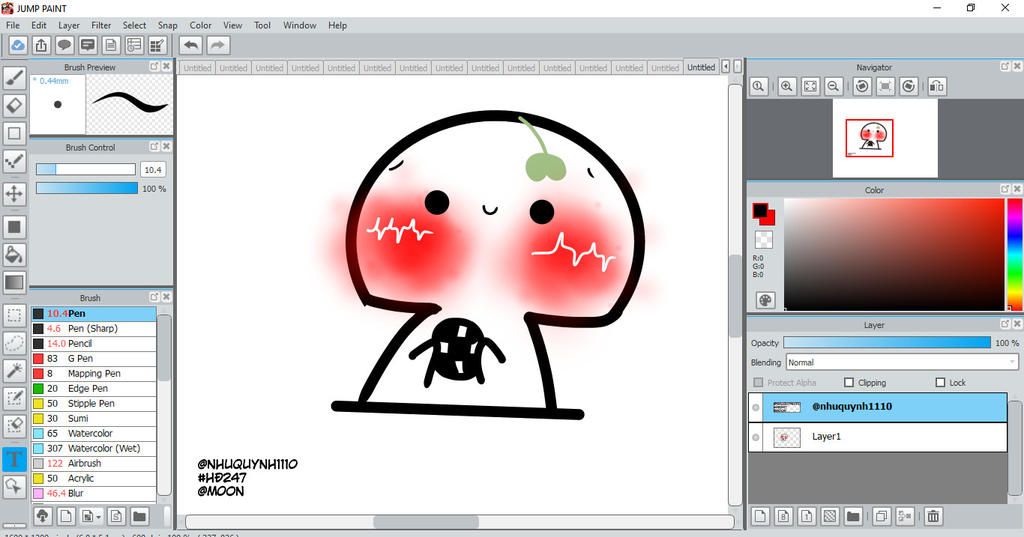The image size is (1024, 537).
Task: Select the Text tool
Action: coord(14,458)
